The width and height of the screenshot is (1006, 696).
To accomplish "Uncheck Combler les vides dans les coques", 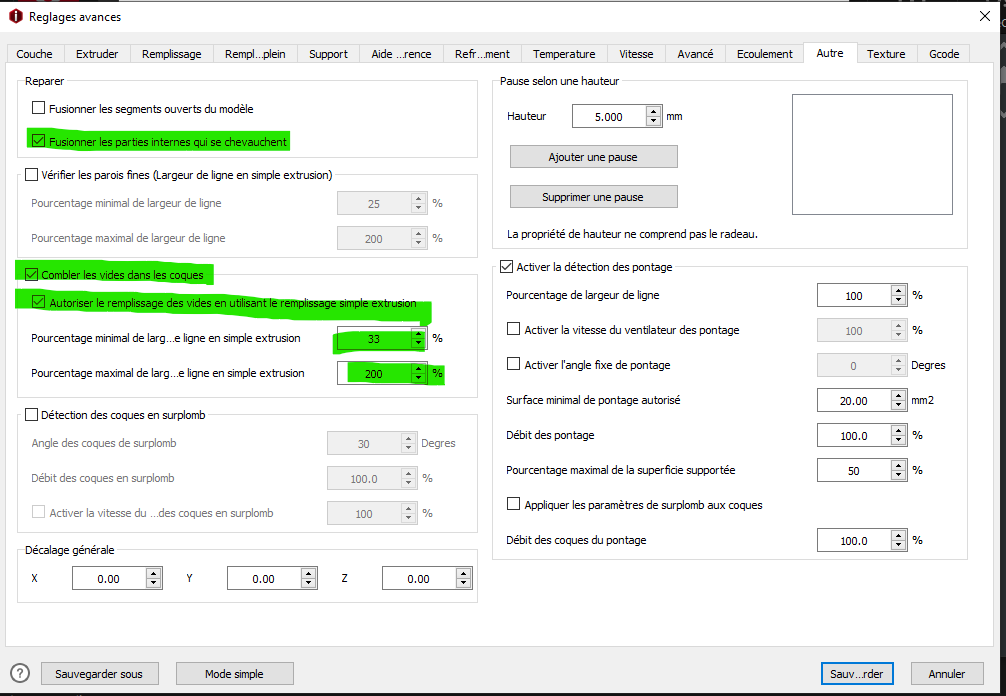I will pyautogui.click(x=31, y=275).
